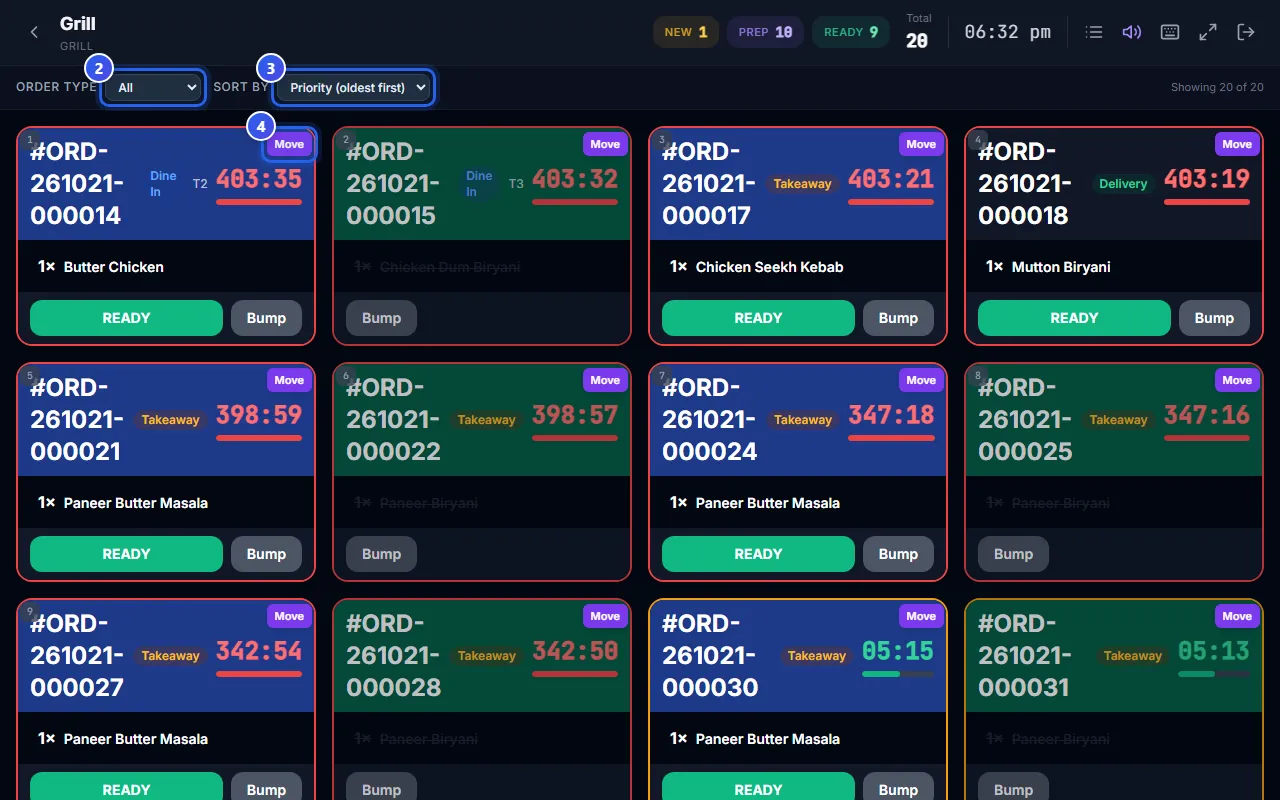
Task: Click Move on order 000014
Action: (x=289, y=144)
